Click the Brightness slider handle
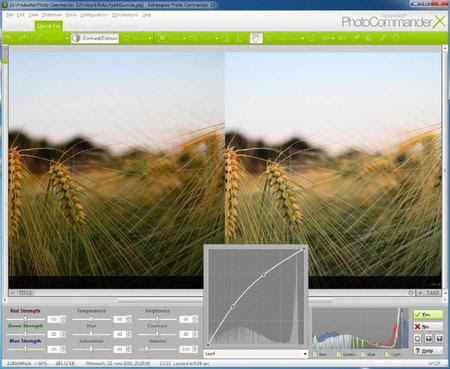 [x=157, y=319]
